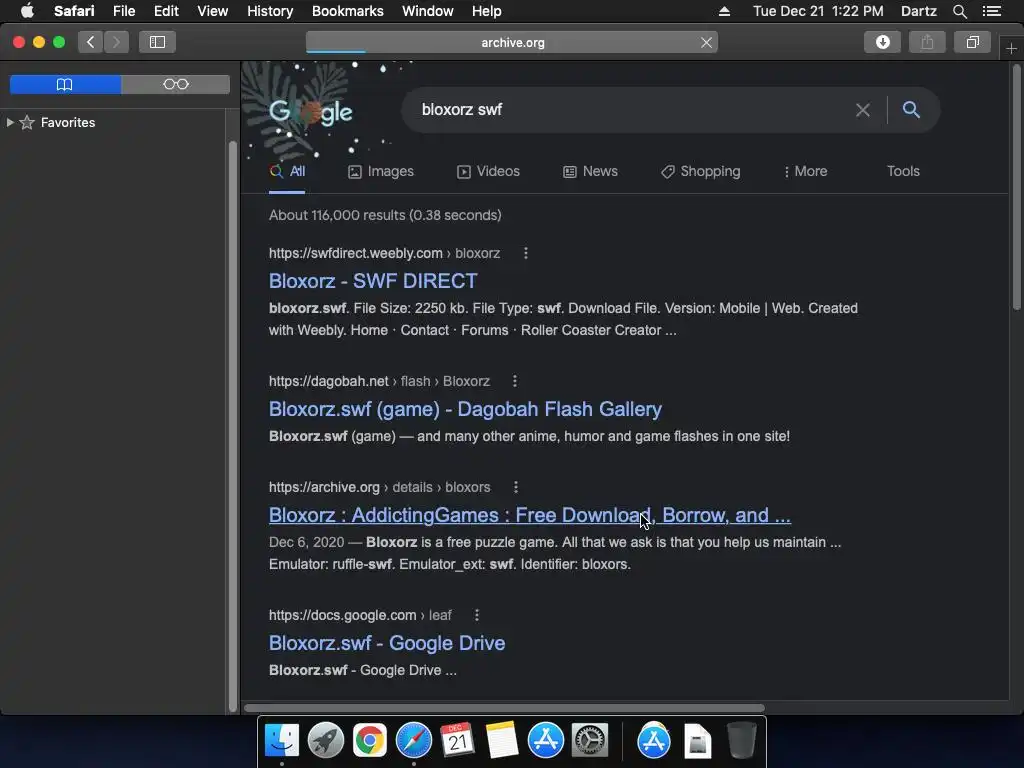The height and width of the screenshot is (768, 1024).
Task: Click Safari compass icon in Dock
Action: pos(413,741)
